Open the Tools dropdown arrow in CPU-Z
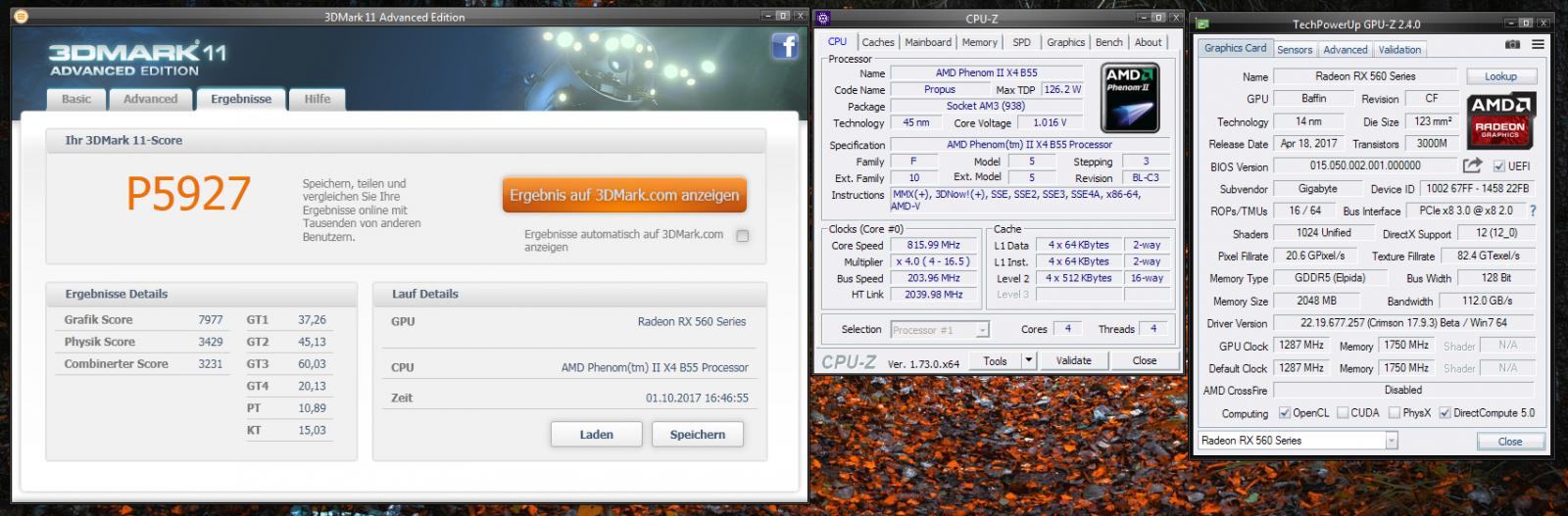Screen dimensions: 1568x516 click(1029, 360)
